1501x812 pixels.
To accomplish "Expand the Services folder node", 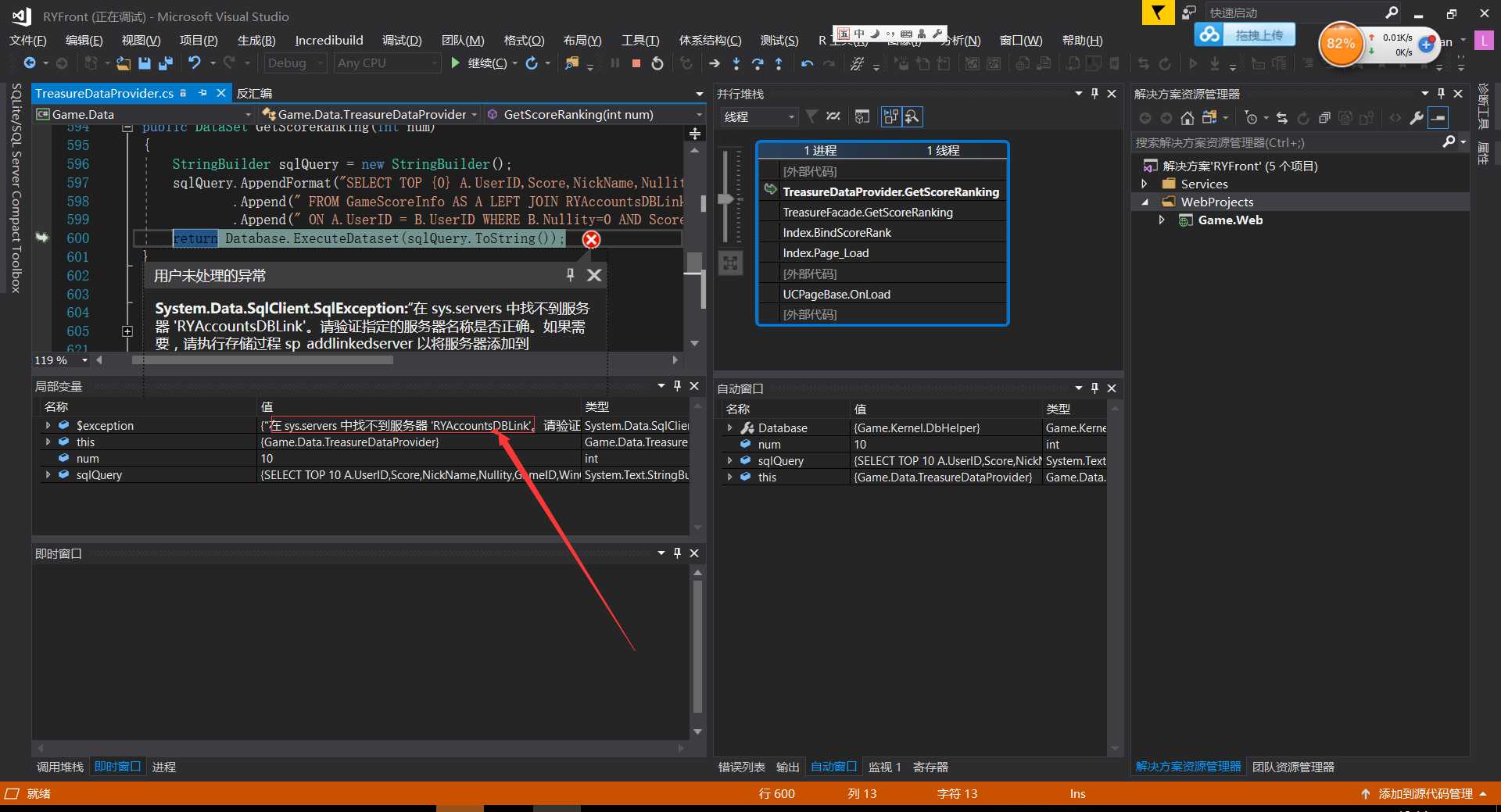I will [1145, 184].
